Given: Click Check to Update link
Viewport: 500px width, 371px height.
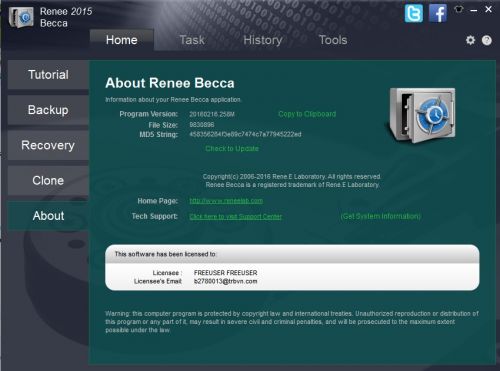Looking at the screenshot, I should coord(232,148).
